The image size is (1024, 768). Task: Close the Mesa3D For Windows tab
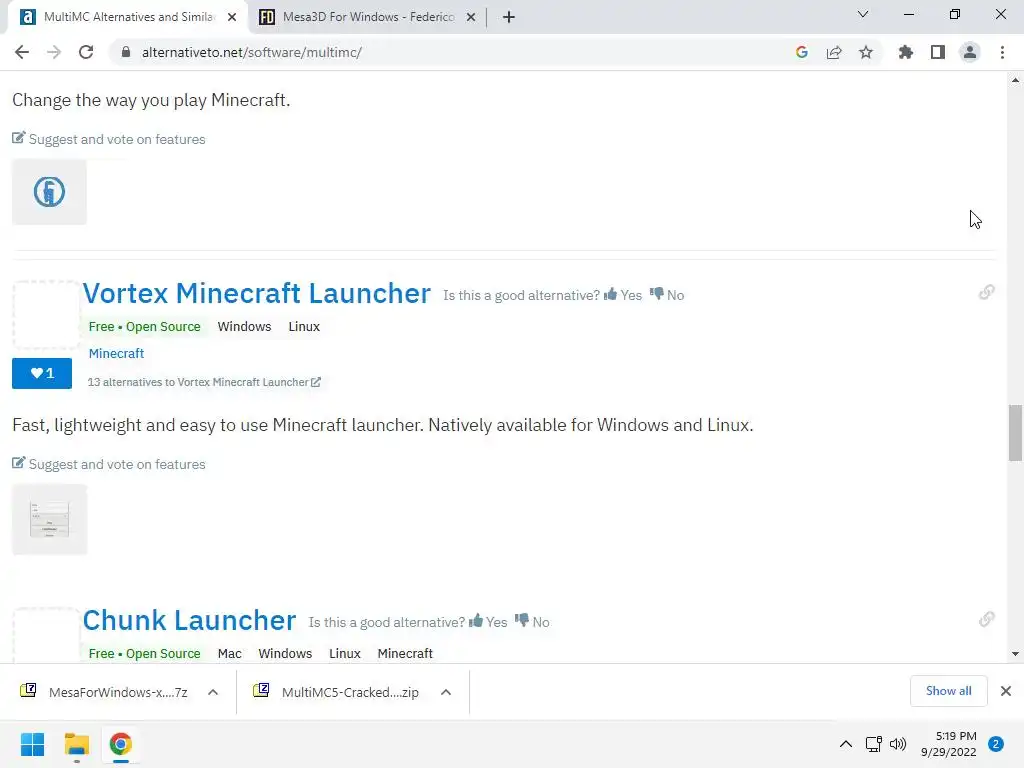coord(471,17)
